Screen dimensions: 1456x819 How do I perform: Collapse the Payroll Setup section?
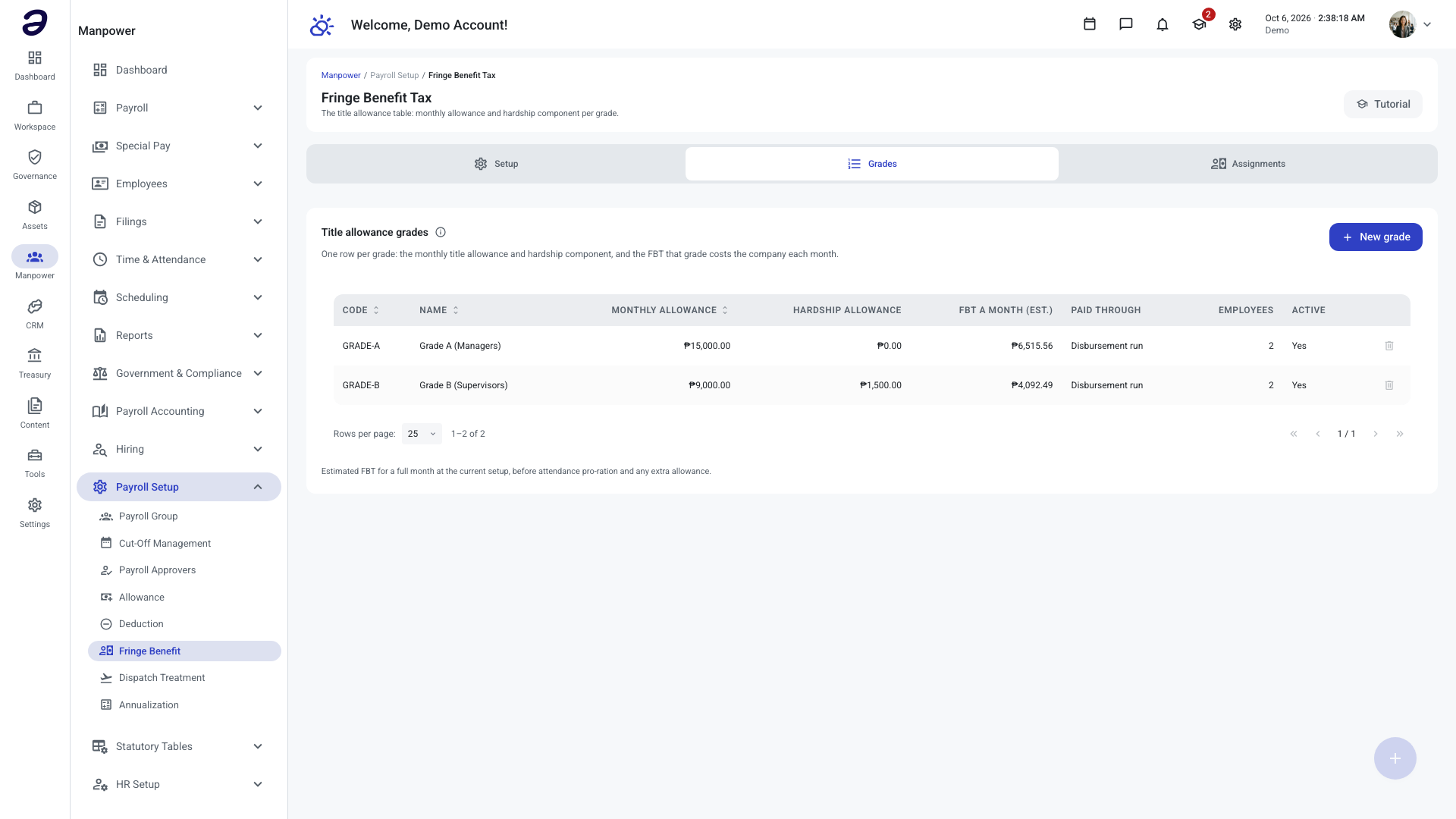pyautogui.click(x=179, y=487)
